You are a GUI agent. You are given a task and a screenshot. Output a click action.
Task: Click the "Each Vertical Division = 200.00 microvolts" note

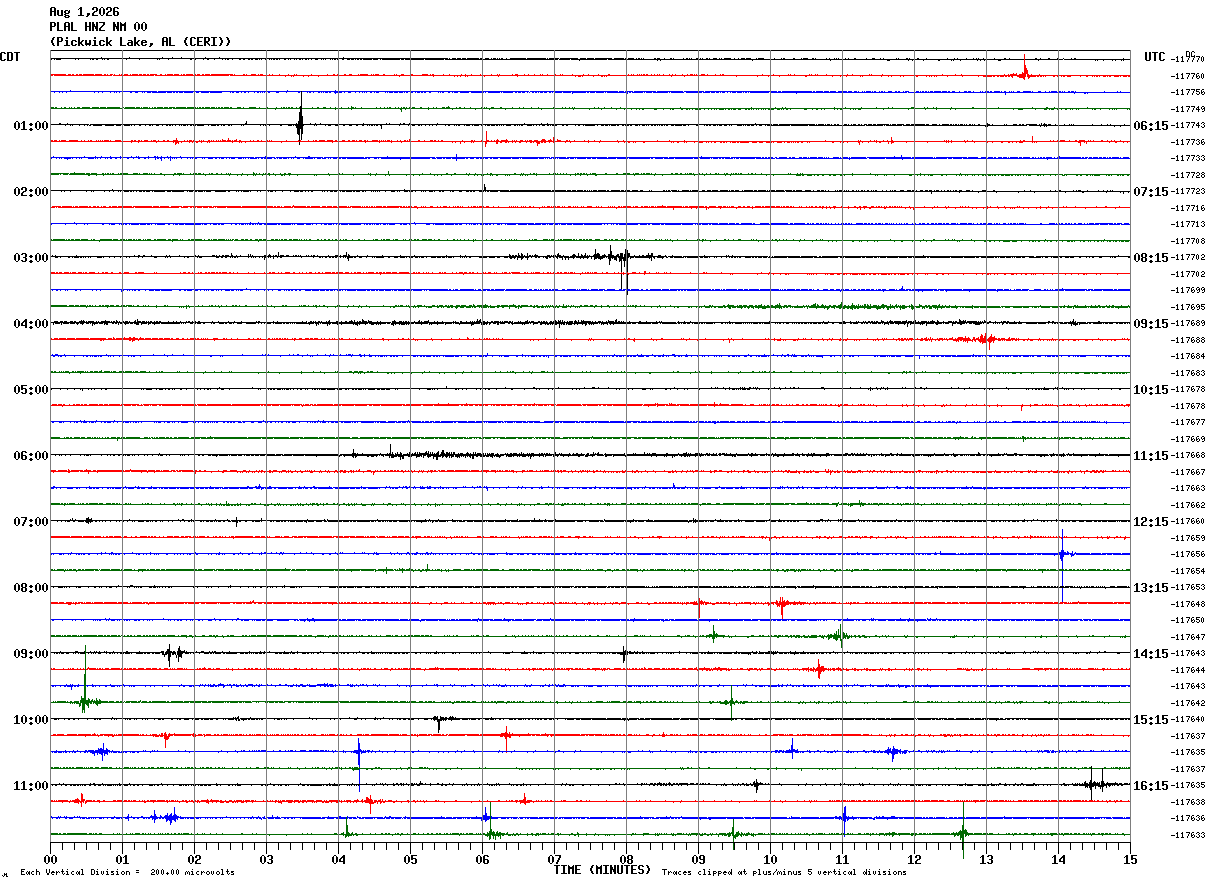[x=127, y=873]
